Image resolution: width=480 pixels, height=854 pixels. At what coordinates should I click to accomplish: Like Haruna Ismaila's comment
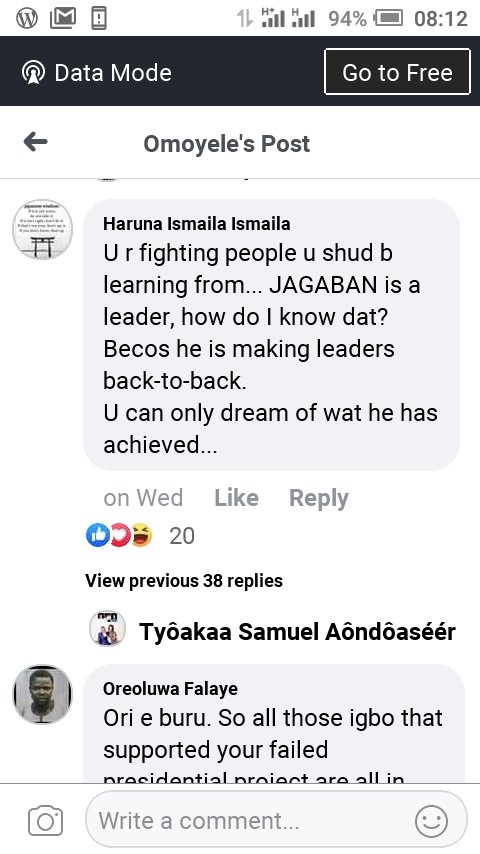236,497
